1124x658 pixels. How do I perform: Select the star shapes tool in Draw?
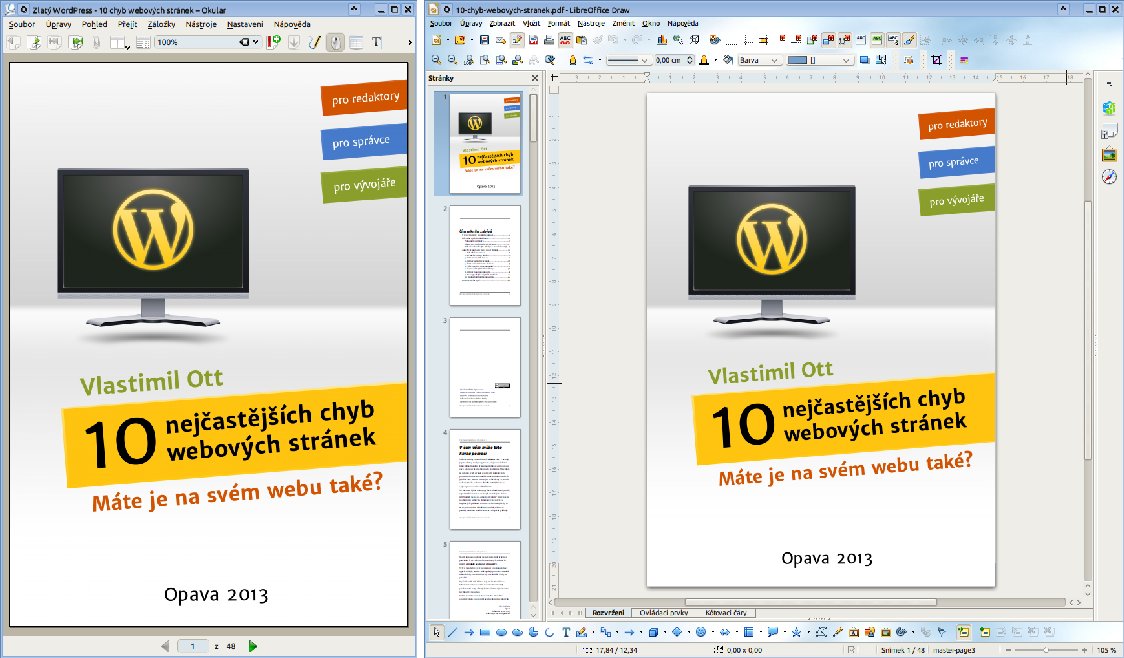click(x=796, y=632)
